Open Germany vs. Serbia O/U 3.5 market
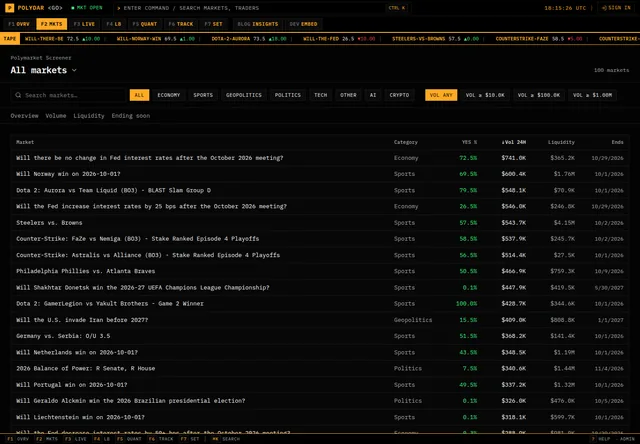This screenshot has width=640, height=444. point(320,336)
